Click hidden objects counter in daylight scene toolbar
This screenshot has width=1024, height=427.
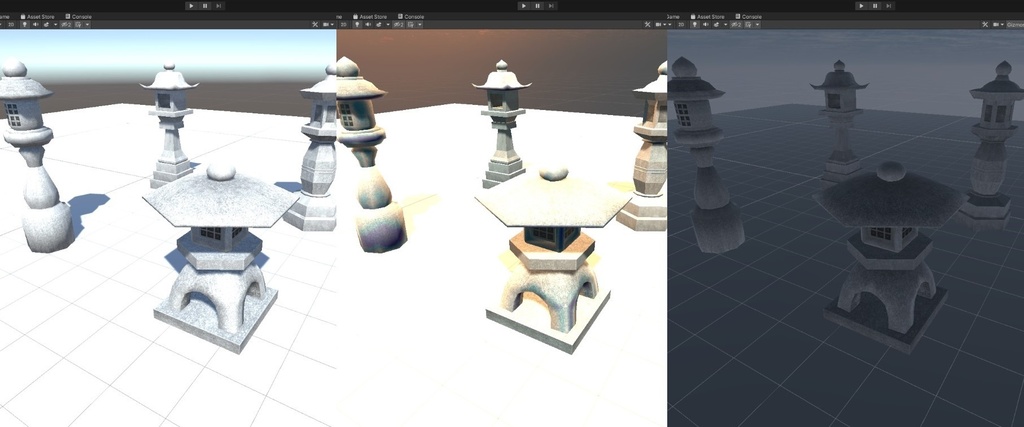(66, 24)
